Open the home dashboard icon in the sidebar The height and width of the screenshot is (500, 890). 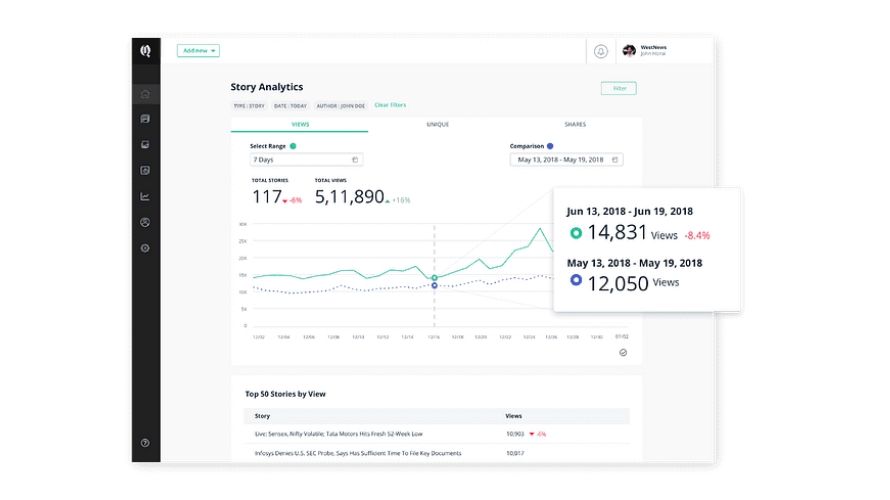145,94
